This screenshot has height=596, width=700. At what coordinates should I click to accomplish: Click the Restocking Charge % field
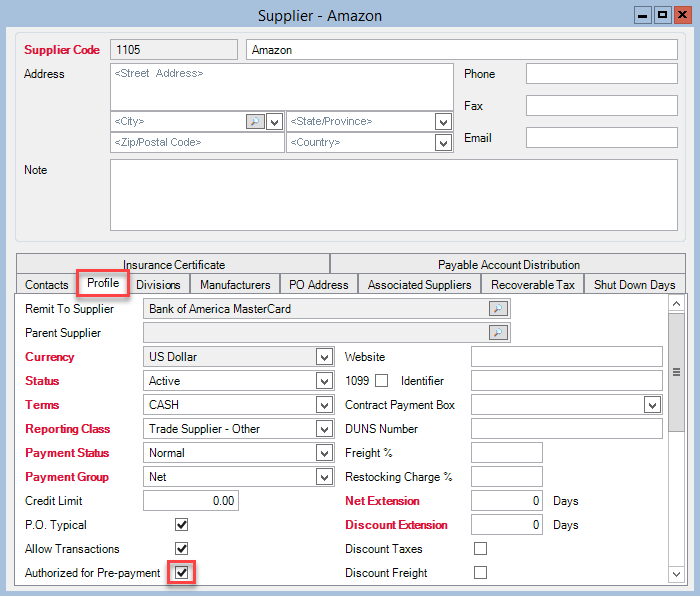point(507,477)
